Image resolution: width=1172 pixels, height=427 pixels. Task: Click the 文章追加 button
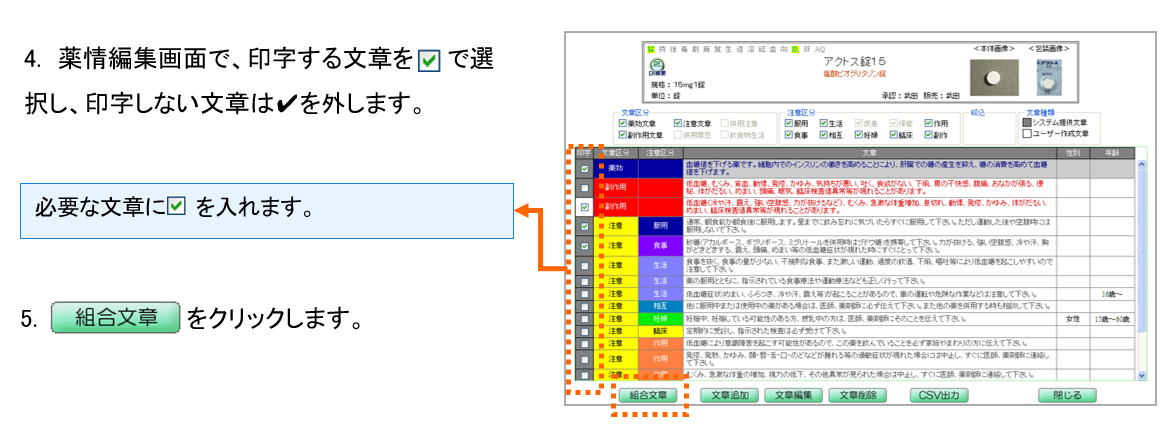[x=729, y=396]
